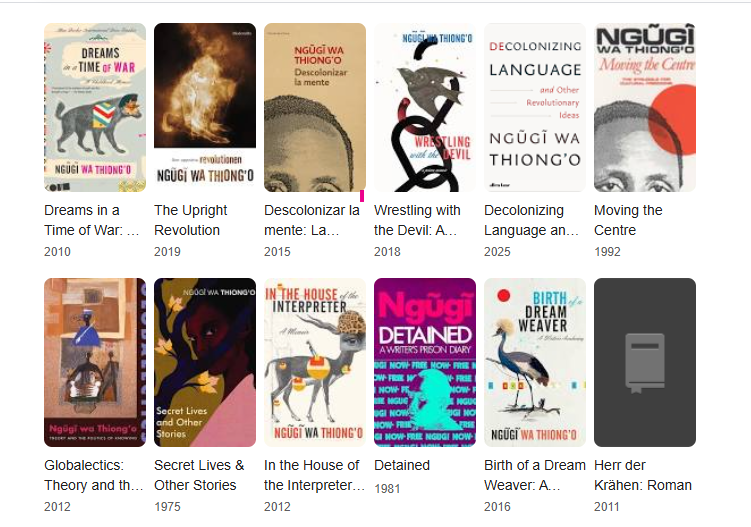Click the placeholder book icon for Herr der Krähen
Image resolution: width=751 pixels, height=527 pixels.
(x=645, y=363)
